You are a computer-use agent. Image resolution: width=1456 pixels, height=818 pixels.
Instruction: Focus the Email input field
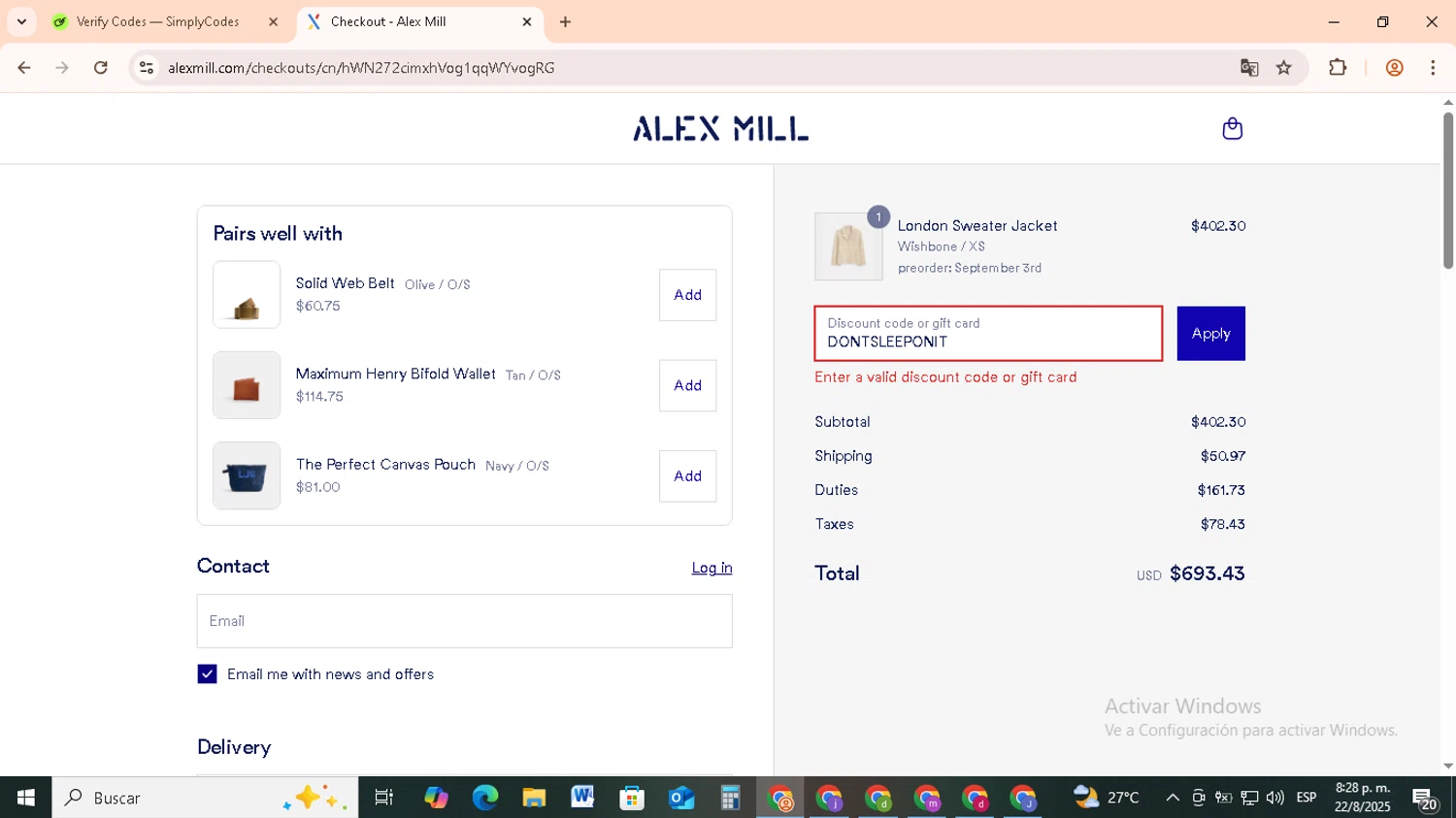pyautogui.click(x=464, y=621)
